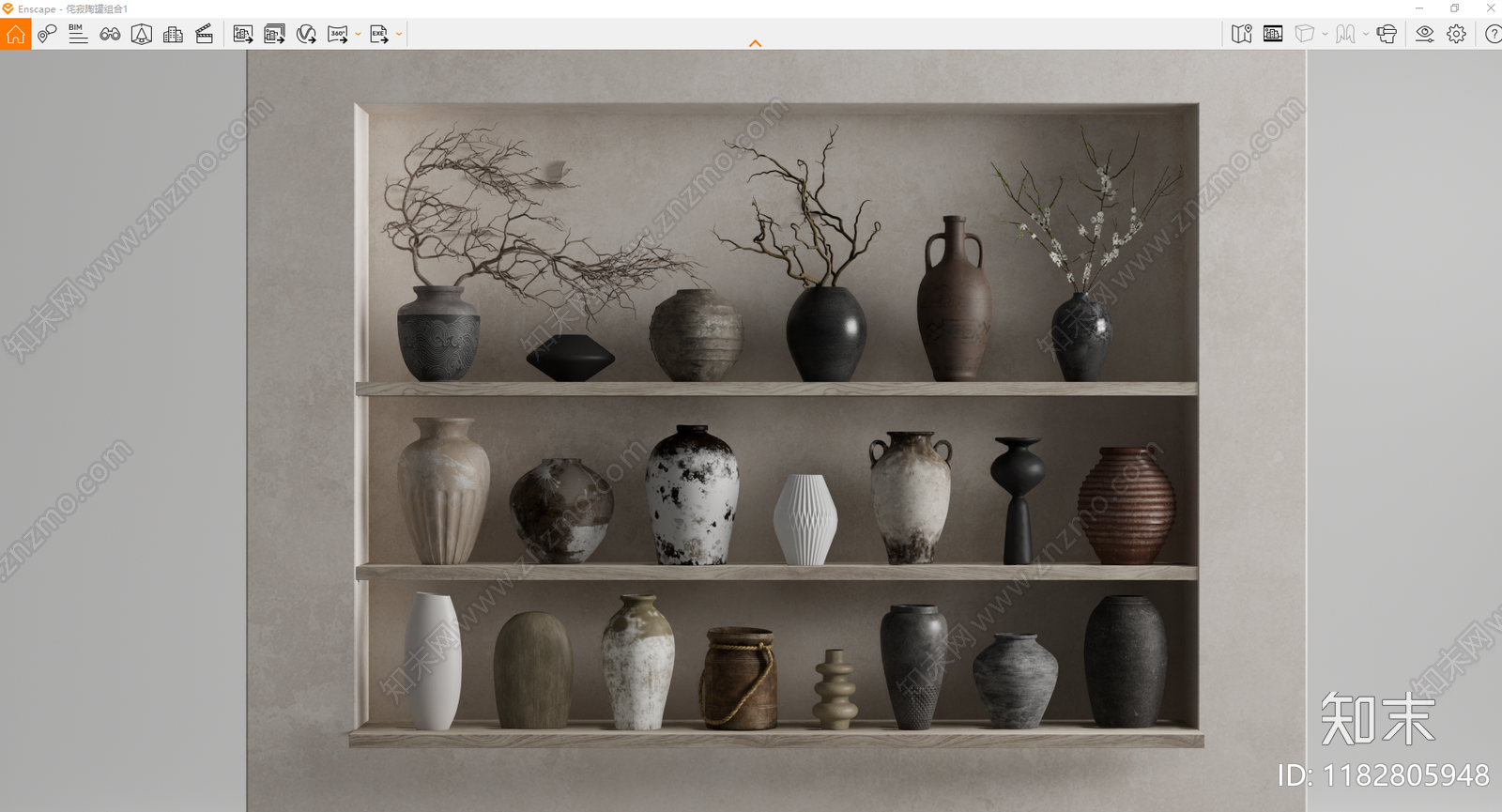Image resolution: width=1502 pixels, height=812 pixels.
Task: Click the walk/fly mode wings icon
Action: pos(1346,35)
